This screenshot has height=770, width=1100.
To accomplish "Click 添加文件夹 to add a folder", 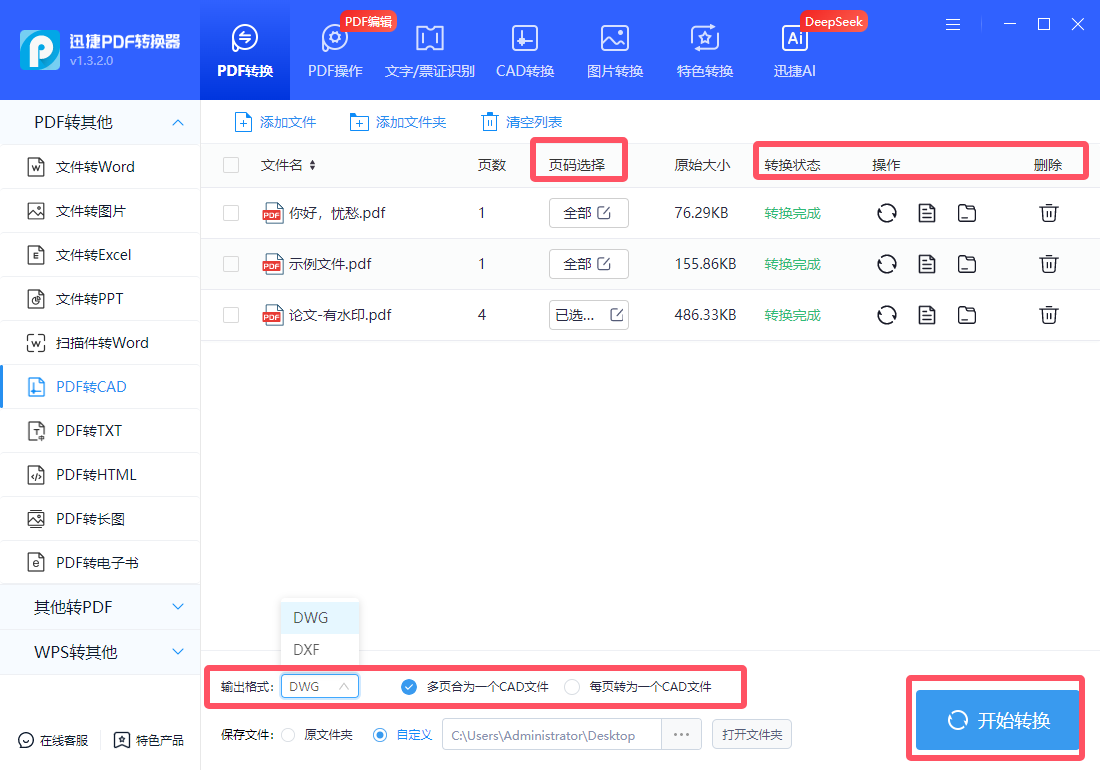I will point(398,122).
